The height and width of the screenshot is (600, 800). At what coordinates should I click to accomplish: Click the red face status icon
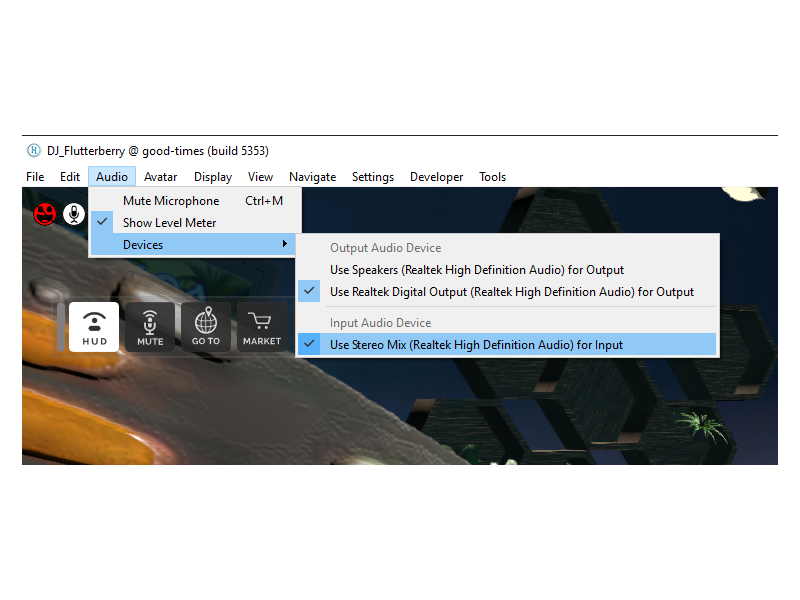point(45,214)
